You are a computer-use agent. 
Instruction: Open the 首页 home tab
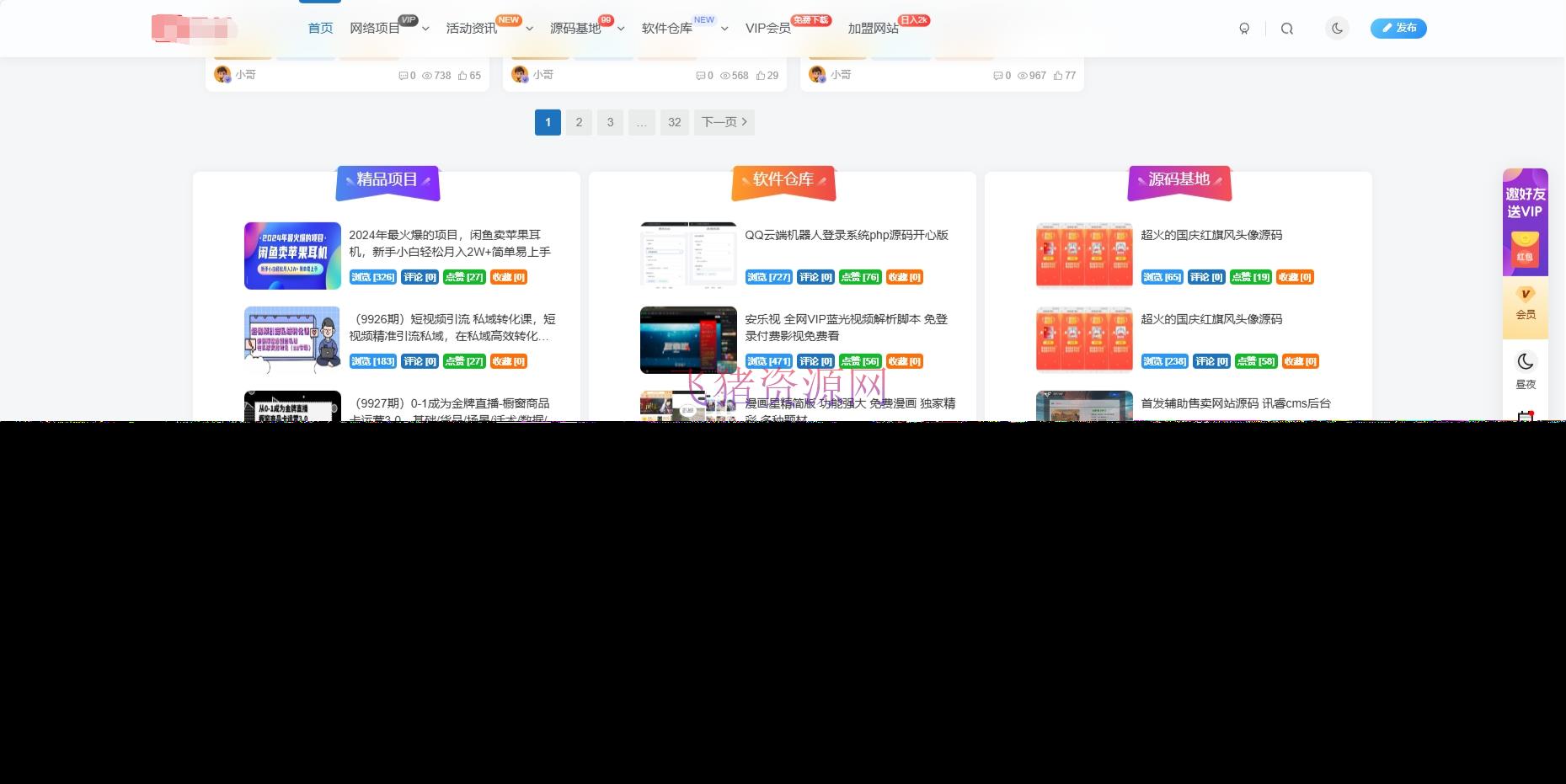point(320,29)
